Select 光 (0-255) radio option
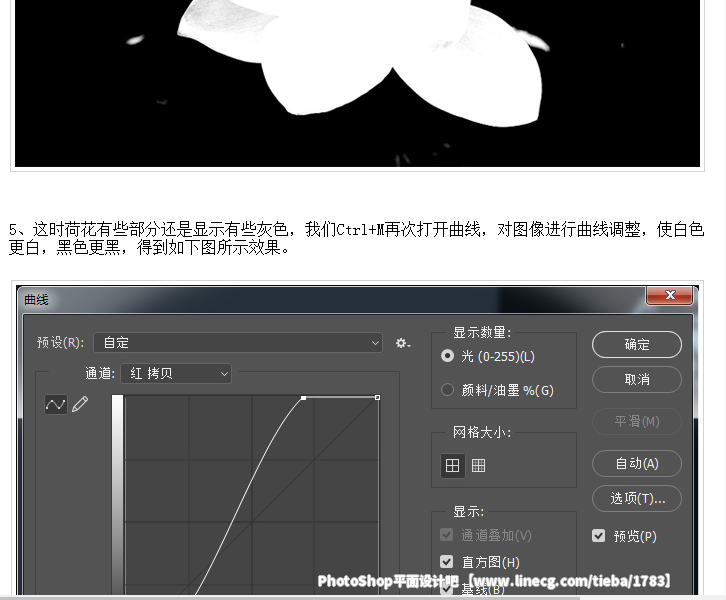 [x=447, y=356]
